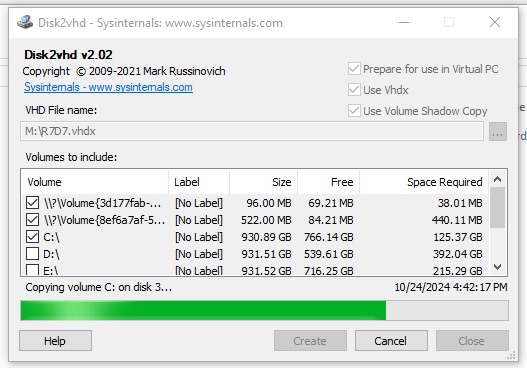Sort by the Space Required column header
Screen dimensions: 527x368
(424, 182)
